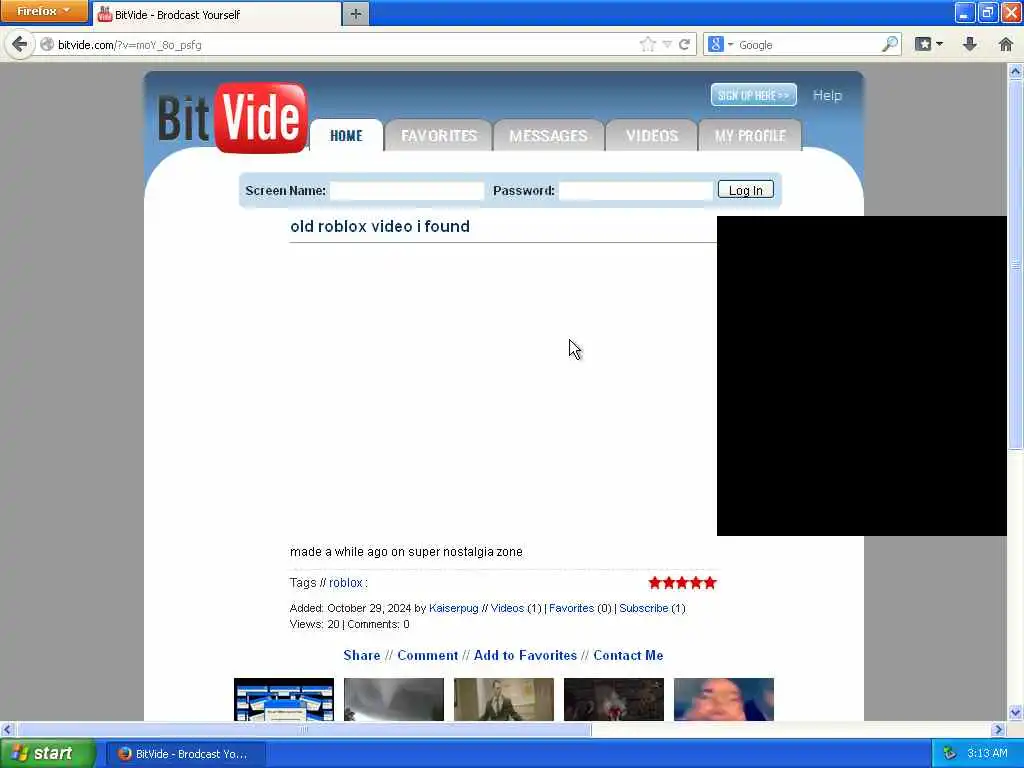Go to the browser home page icon
Screen dimensions: 1024x768
1006,44
